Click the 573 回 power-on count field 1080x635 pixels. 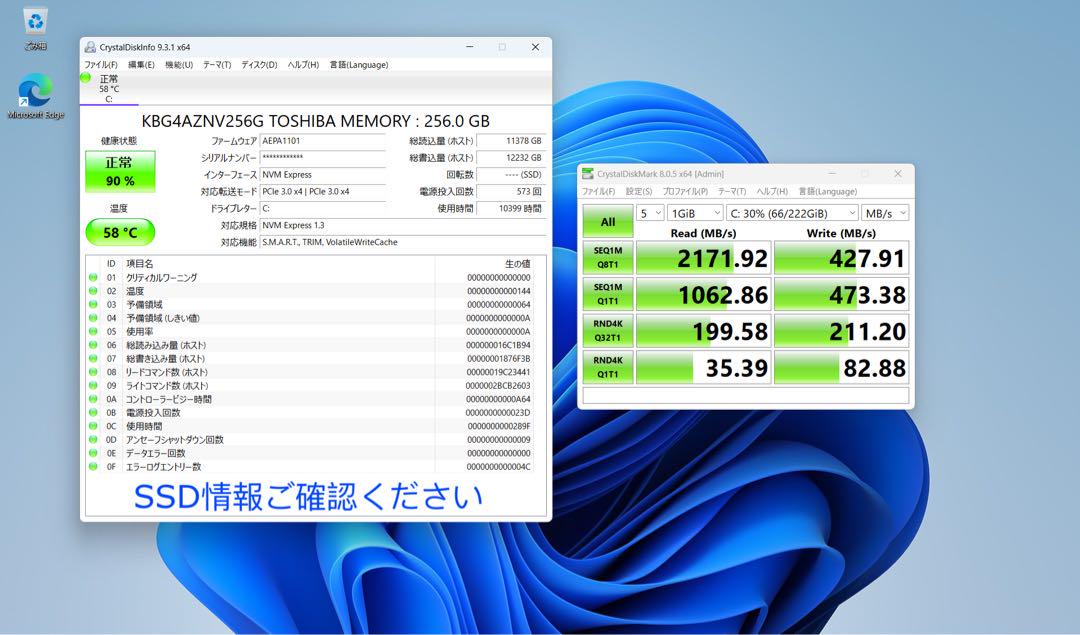(510, 191)
